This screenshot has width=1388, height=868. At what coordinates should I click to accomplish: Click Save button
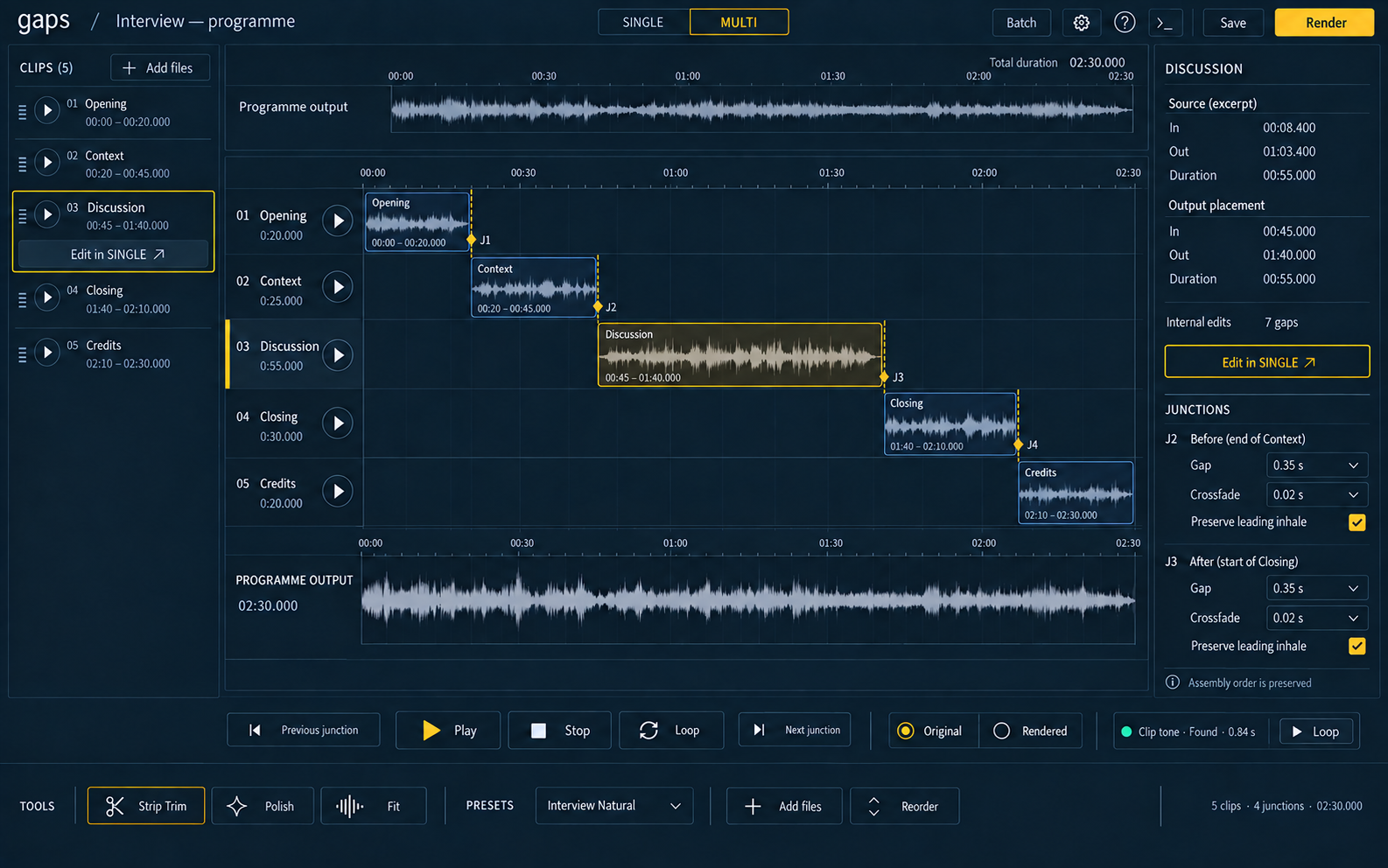pyautogui.click(x=1233, y=23)
